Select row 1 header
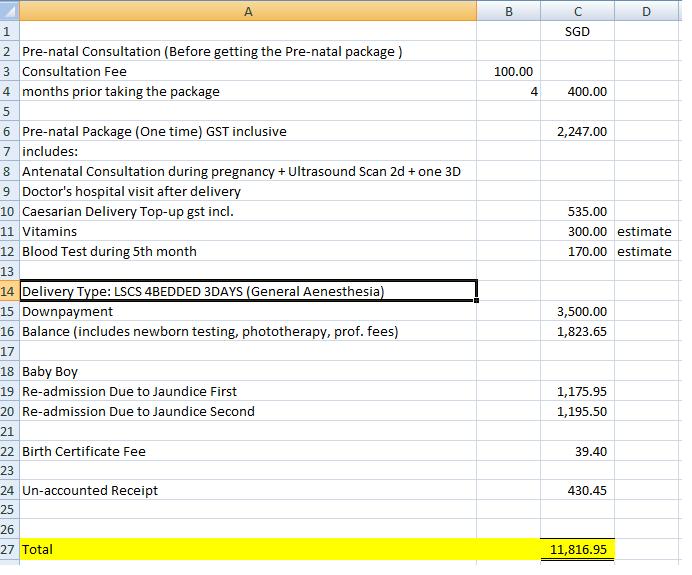This screenshot has height=575, width=692. point(9,31)
